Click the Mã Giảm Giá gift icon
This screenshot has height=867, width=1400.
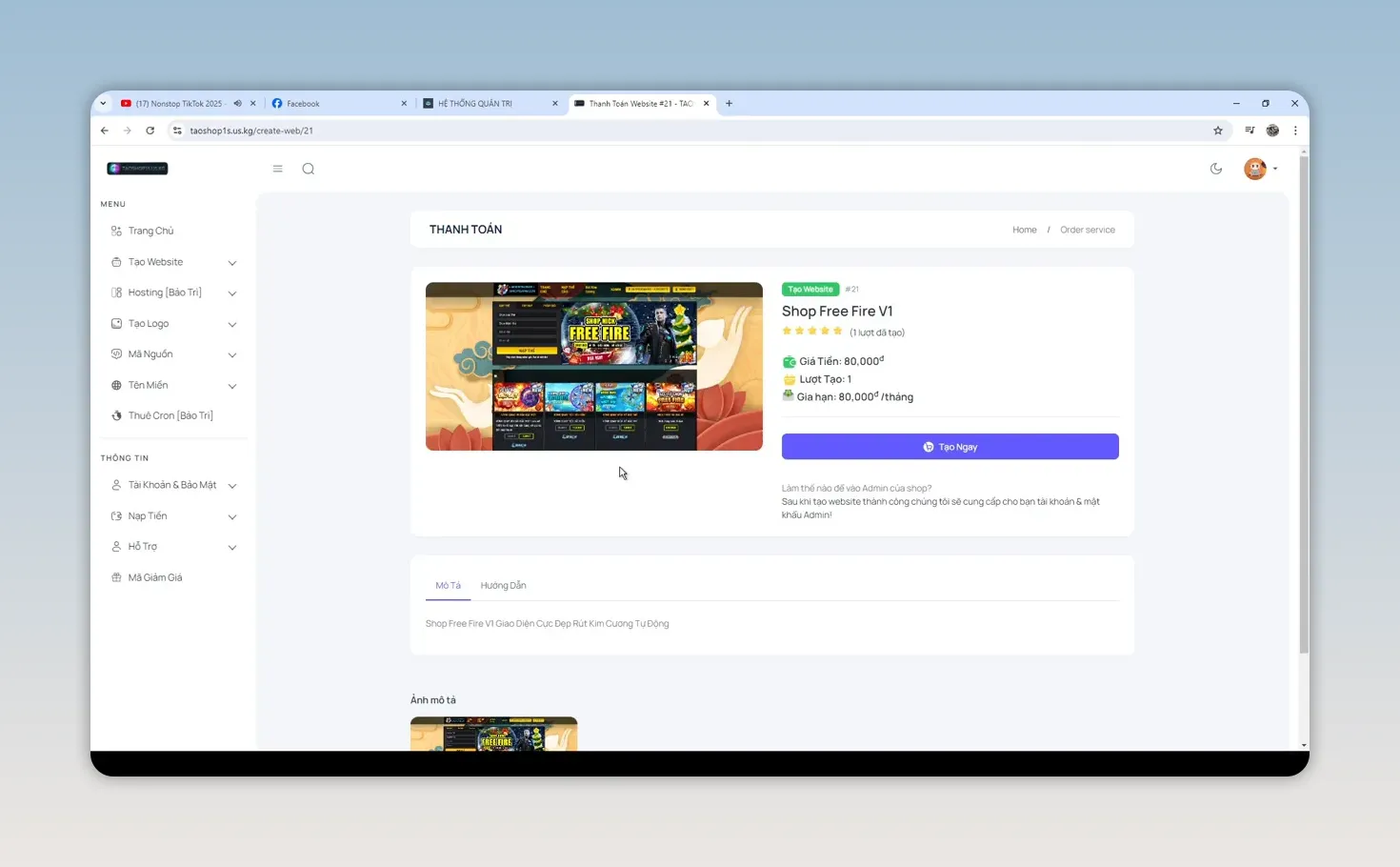116,577
